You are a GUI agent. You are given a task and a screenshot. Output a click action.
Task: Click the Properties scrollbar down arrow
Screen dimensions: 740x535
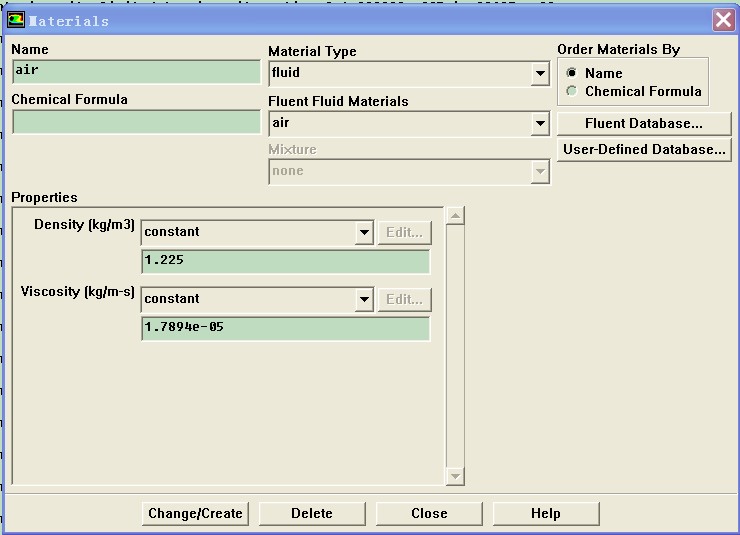click(x=455, y=476)
